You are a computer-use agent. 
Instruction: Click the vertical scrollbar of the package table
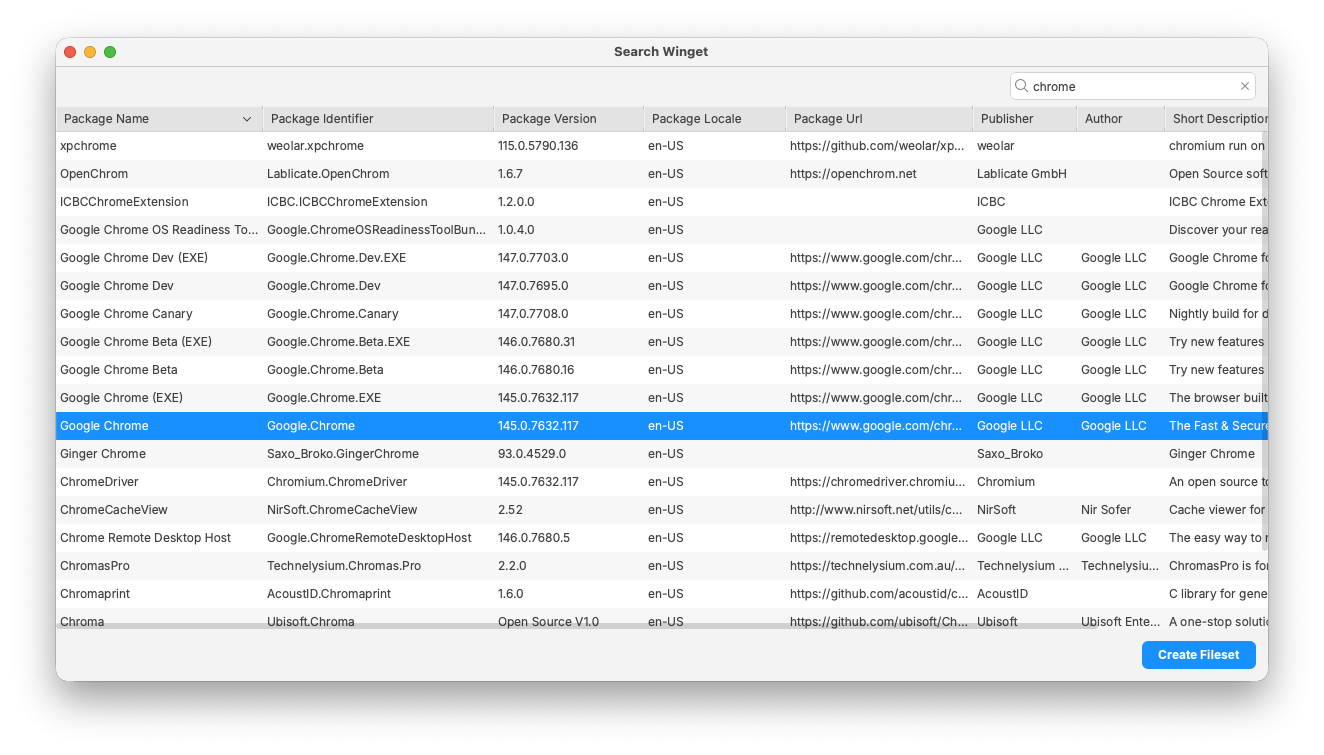1264,340
